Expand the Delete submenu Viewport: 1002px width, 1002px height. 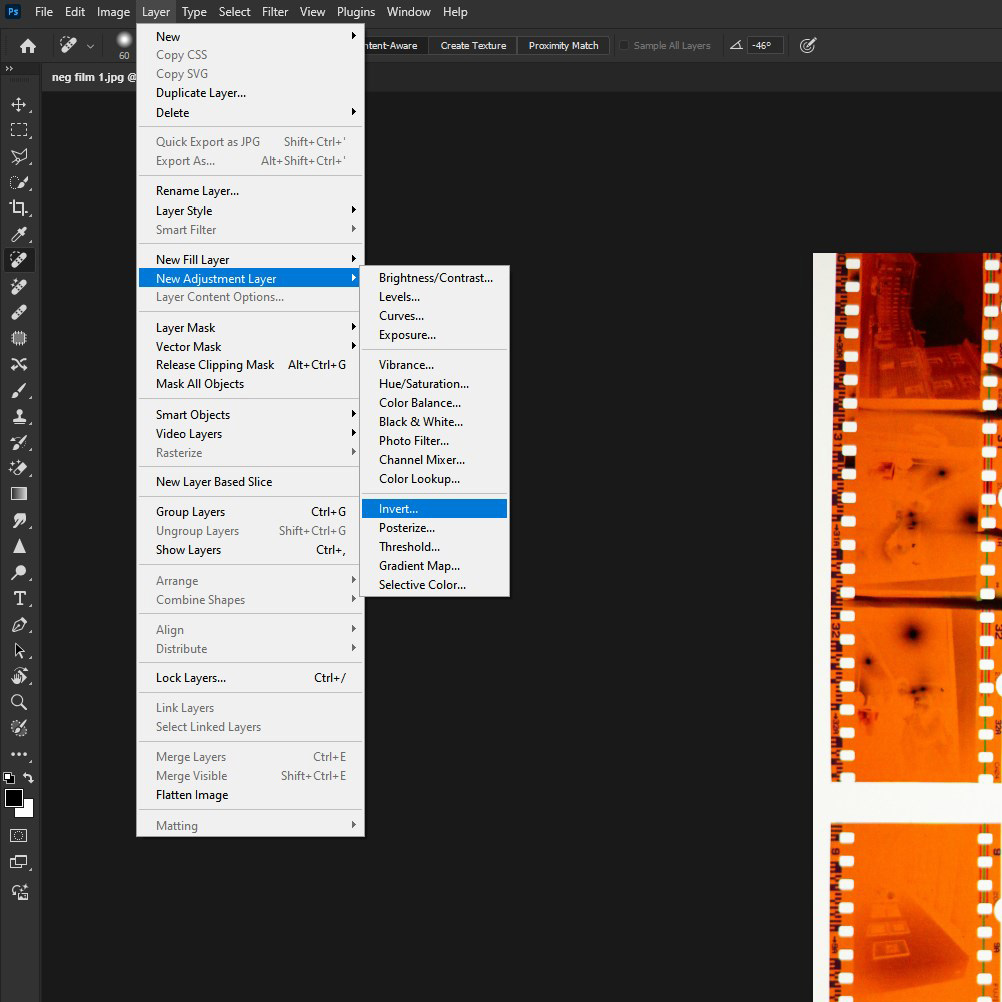[x=249, y=112]
